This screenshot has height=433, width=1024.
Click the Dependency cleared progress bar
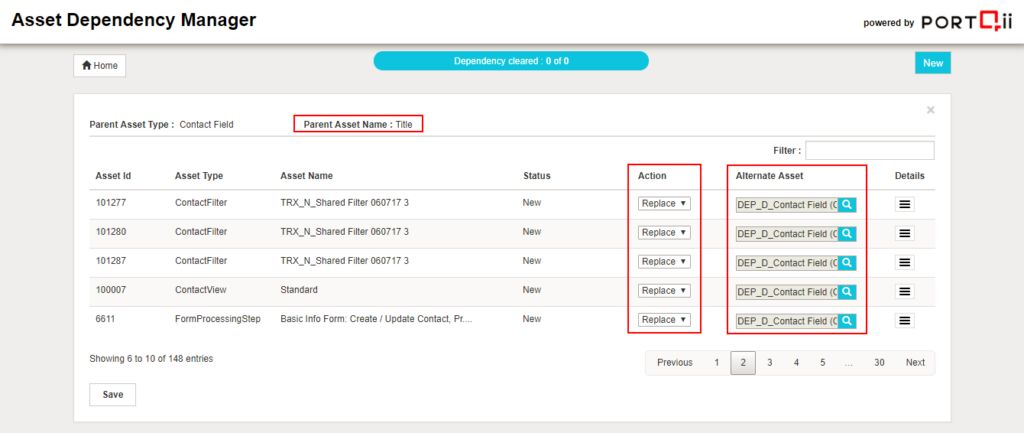click(x=511, y=61)
